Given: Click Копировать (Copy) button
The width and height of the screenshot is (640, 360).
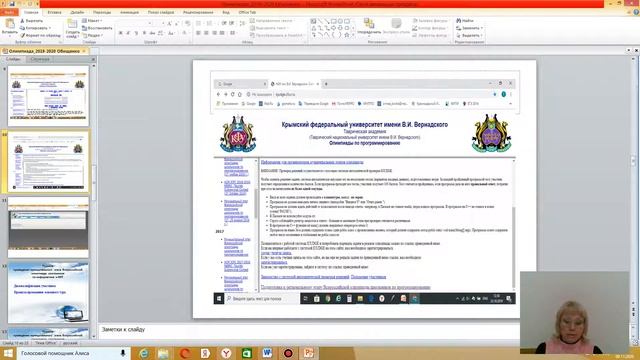Looking at the screenshot, I should [x=35, y=28].
